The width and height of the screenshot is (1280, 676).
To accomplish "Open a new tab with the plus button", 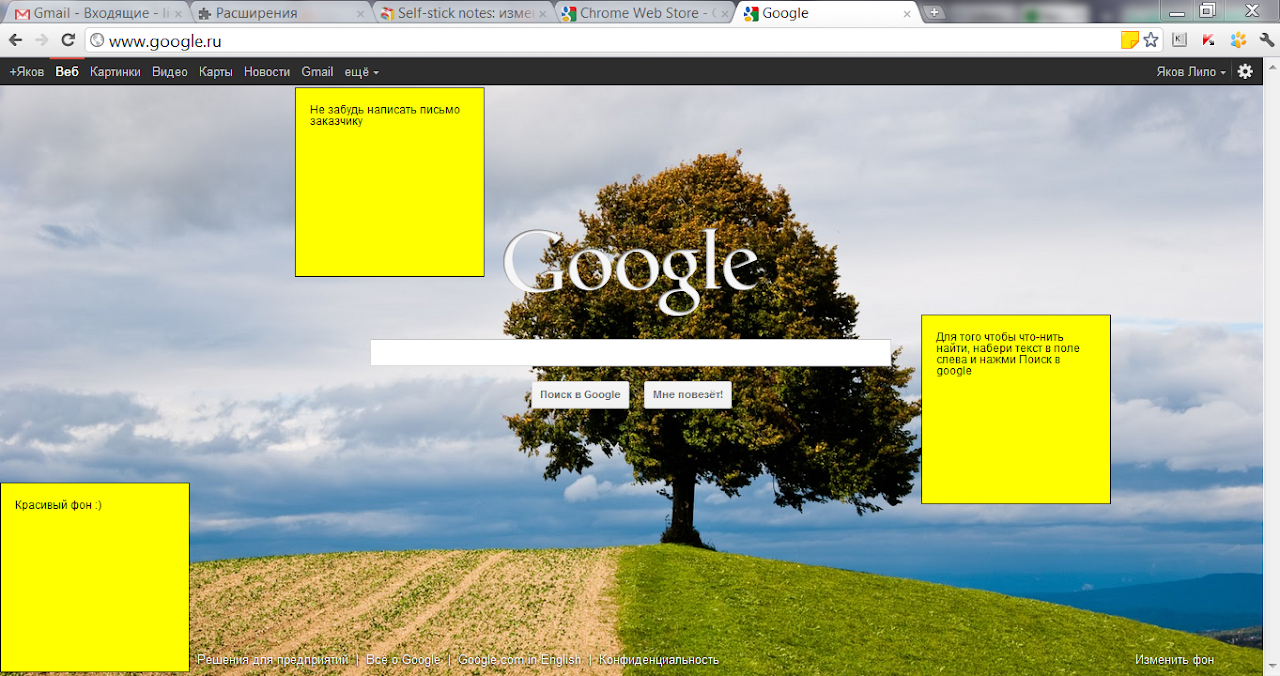I will click(934, 13).
